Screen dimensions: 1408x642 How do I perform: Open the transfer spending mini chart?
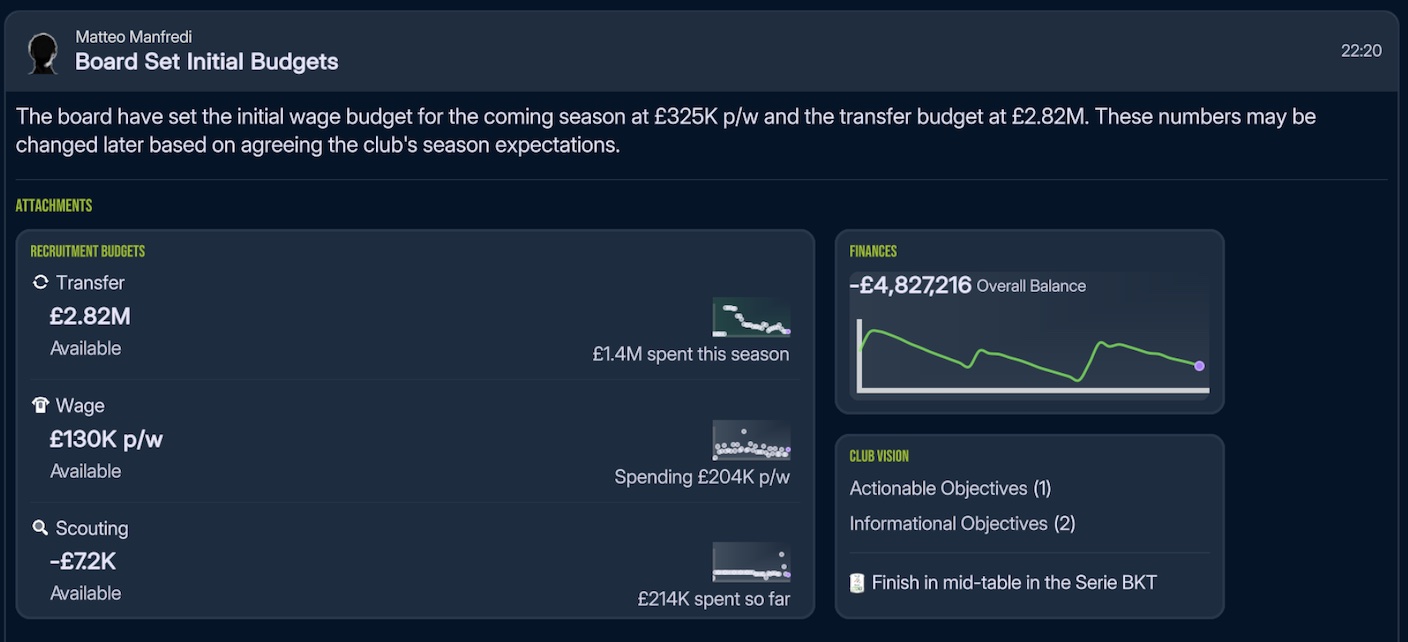(x=751, y=318)
